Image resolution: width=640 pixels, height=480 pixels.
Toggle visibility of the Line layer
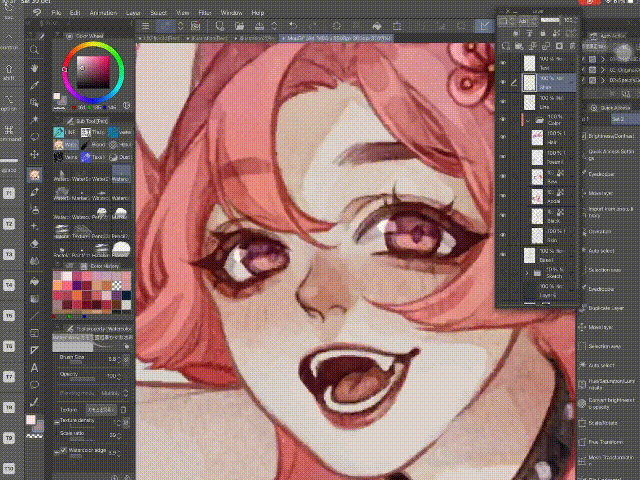coord(503,101)
